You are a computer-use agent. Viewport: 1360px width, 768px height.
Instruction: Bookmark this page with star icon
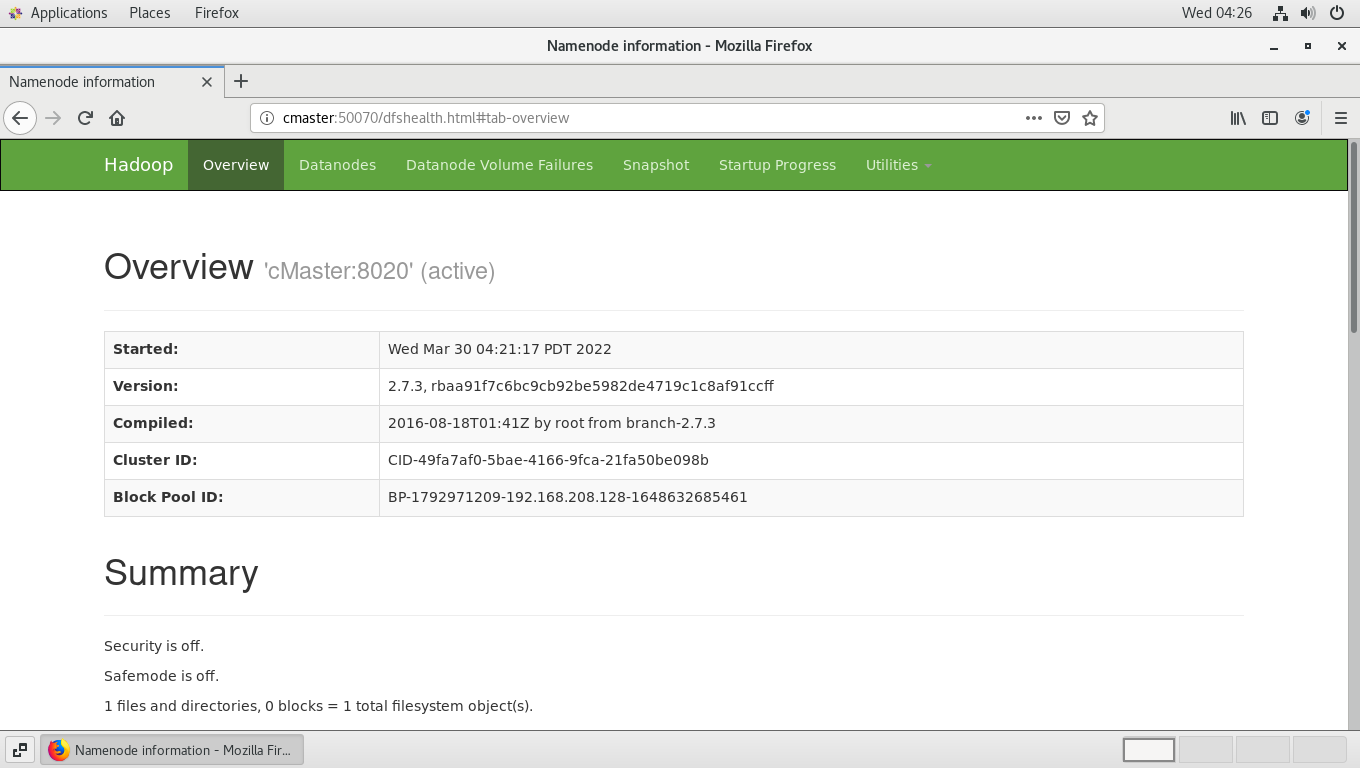[x=1090, y=118]
